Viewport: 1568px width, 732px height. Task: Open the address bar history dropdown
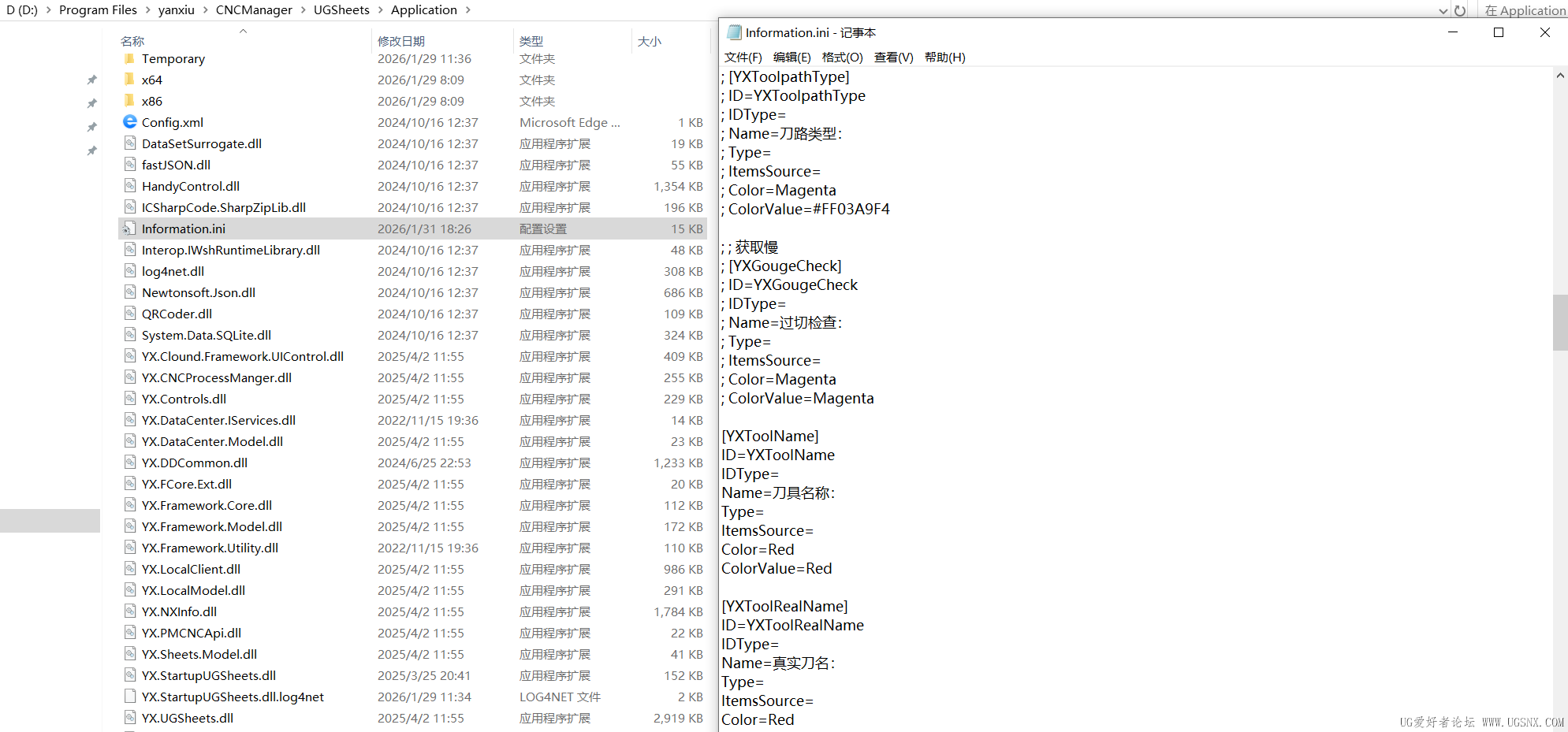[x=1443, y=10]
